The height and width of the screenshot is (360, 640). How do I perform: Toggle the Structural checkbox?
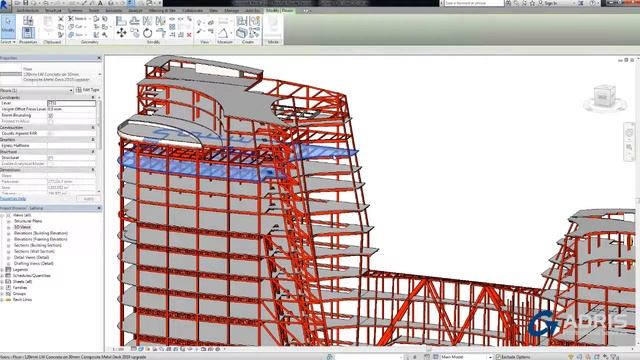coord(51,158)
